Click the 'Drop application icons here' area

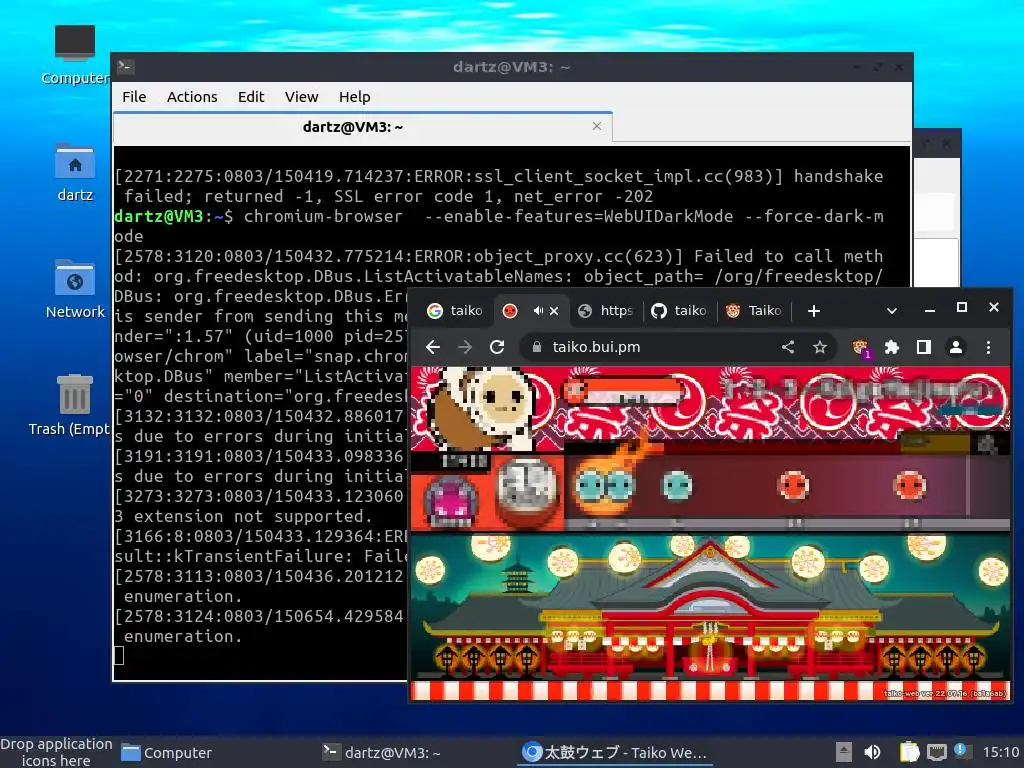tap(56, 752)
